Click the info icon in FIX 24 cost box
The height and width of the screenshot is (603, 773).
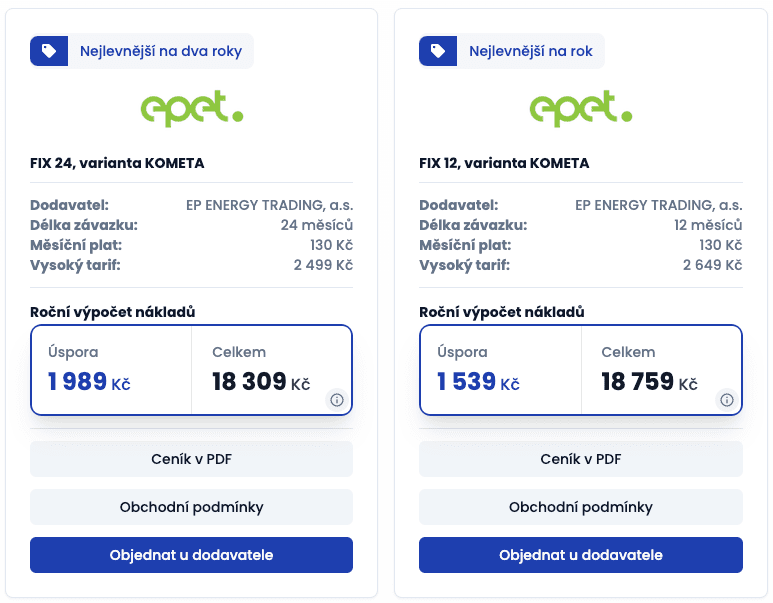click(337, 400)
